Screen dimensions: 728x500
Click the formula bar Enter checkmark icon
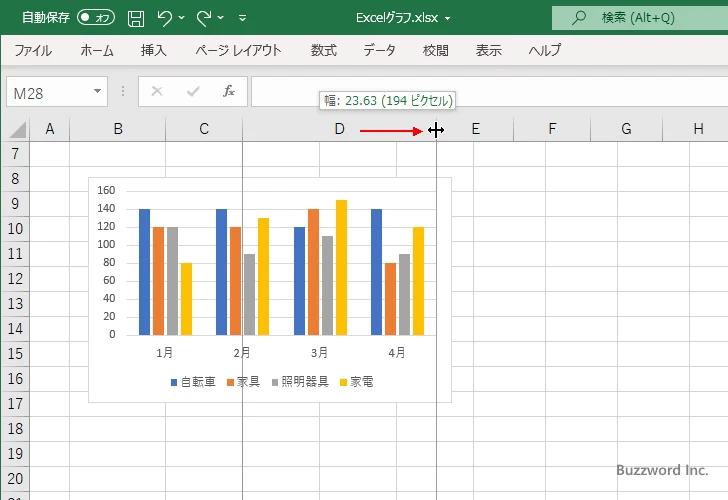(x=193, y=91)
